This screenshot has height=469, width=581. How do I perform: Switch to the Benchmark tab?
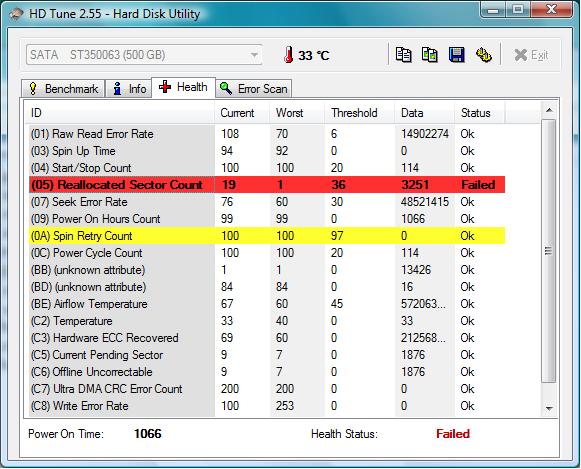[x=63, y=89]
